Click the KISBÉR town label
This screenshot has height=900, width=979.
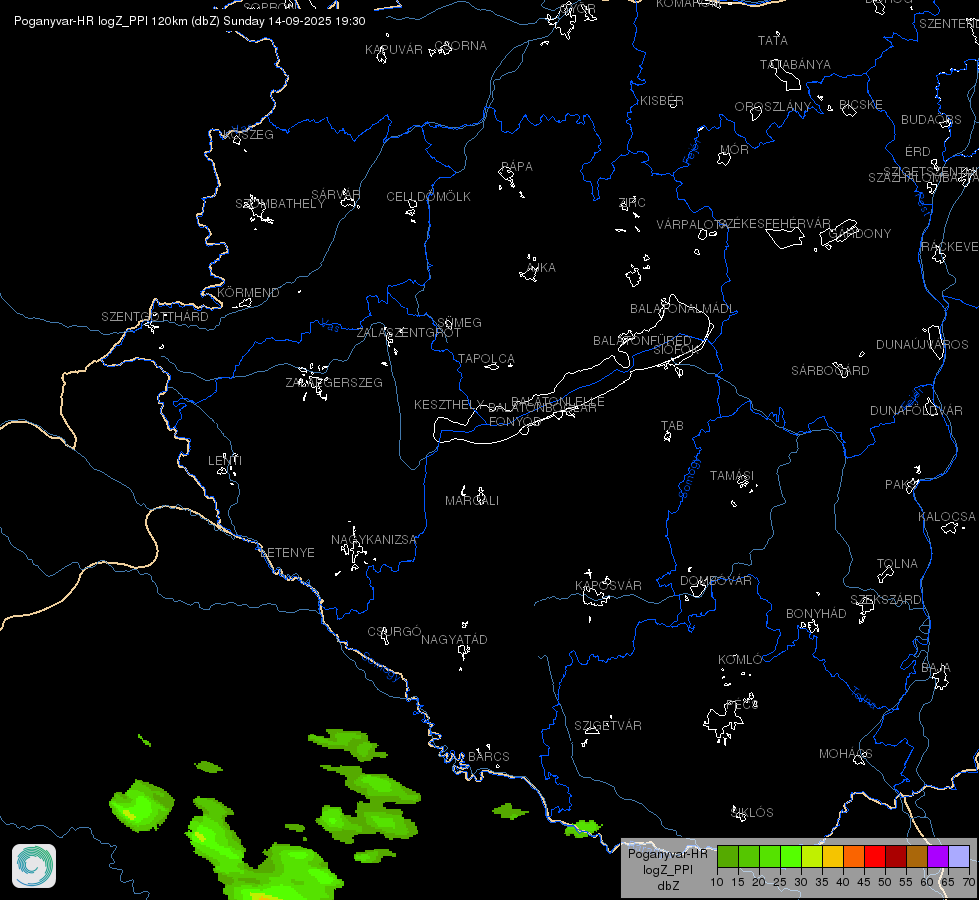click(662, 101)
